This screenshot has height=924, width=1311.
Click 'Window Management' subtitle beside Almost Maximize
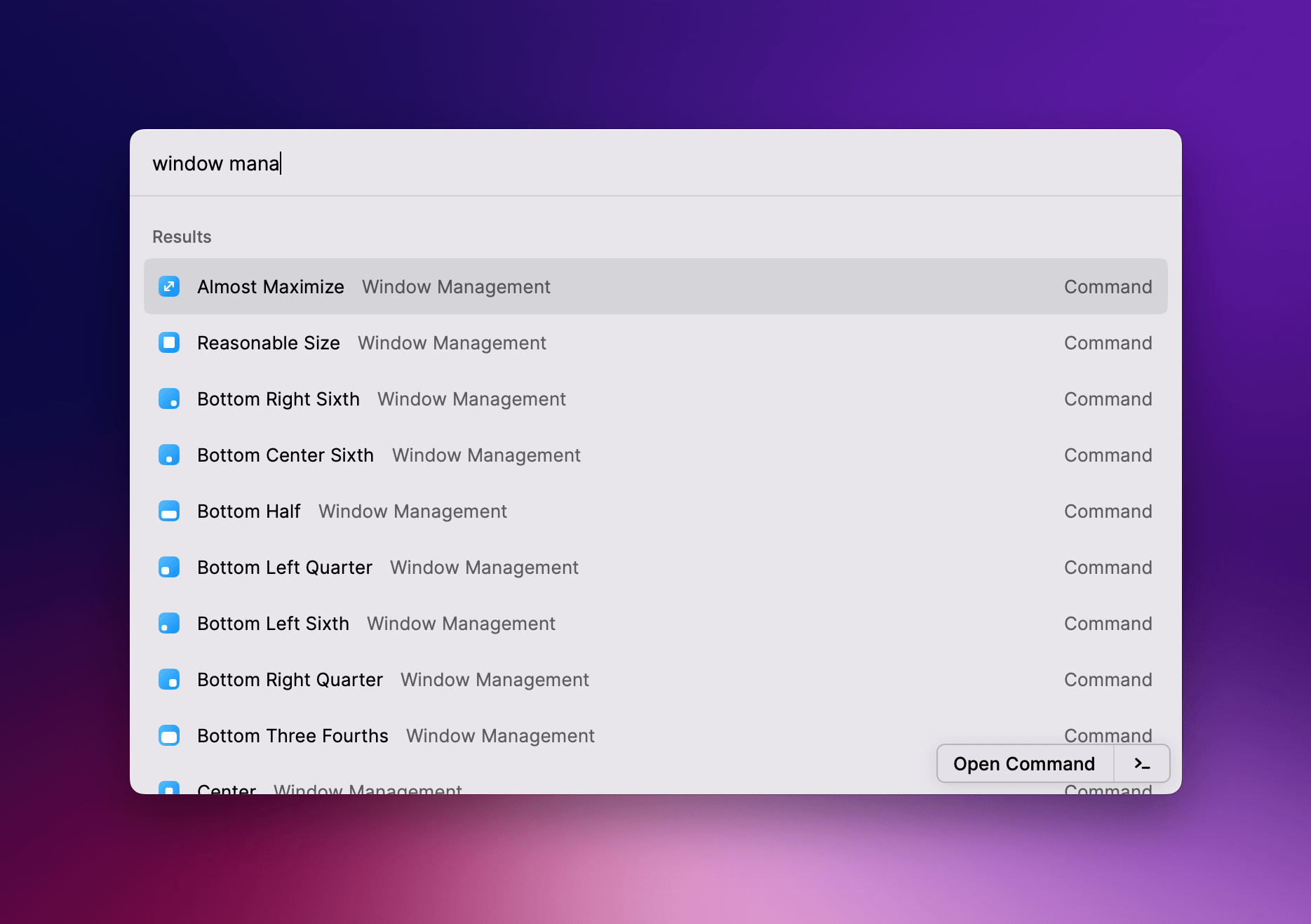[456, 287]
